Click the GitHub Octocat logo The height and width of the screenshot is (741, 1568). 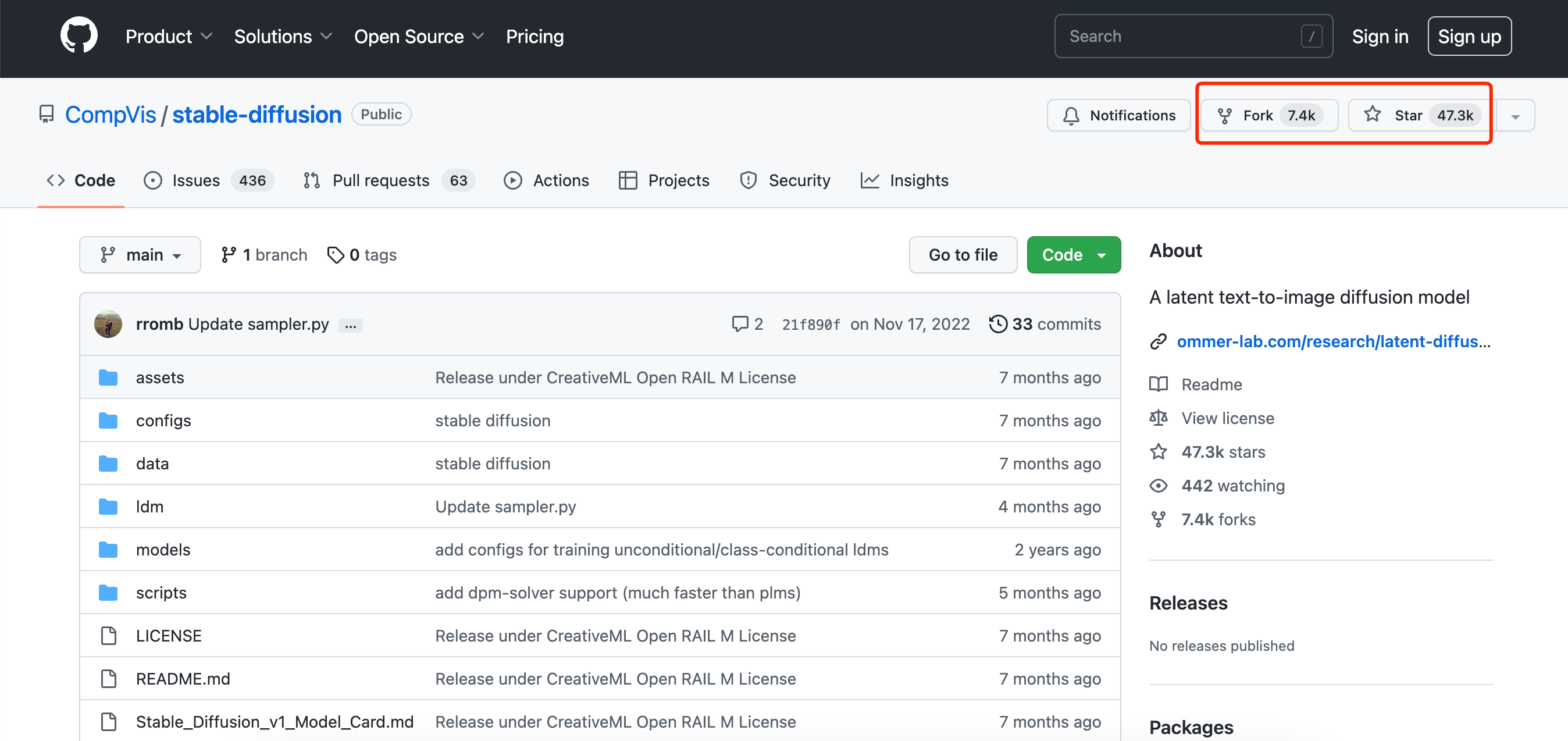(x=79, y=36)
